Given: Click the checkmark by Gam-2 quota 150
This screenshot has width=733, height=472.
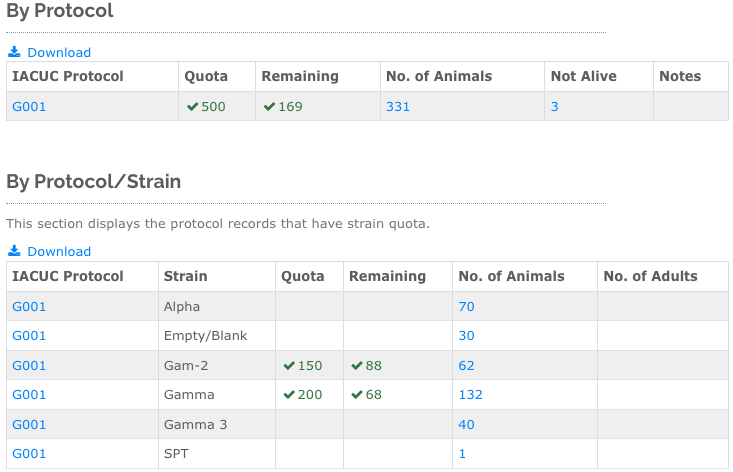Looking at the screenshot, I should (289, 365).
